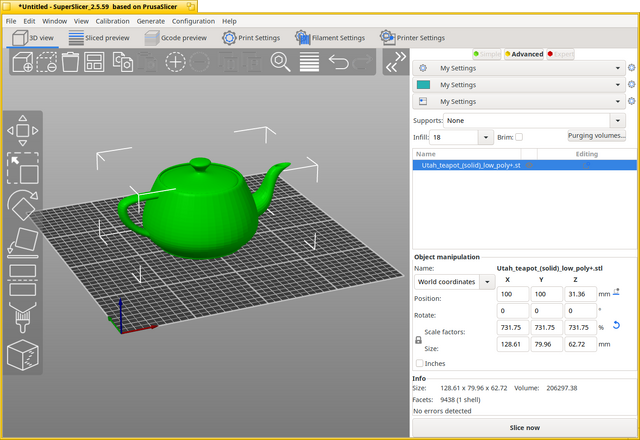Open the Supports dropdown showing None
Image resolution: width=640 pixels, height=440 pixels.
534,121
